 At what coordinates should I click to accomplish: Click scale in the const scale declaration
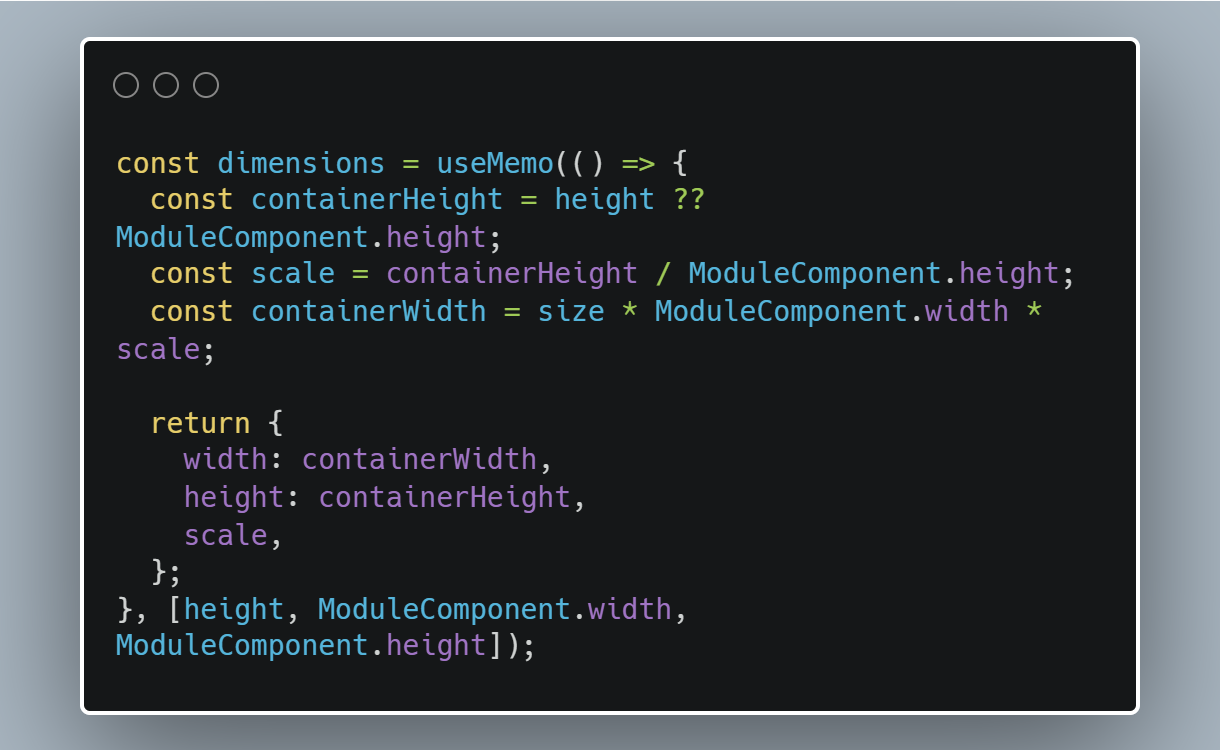[293, 273]
